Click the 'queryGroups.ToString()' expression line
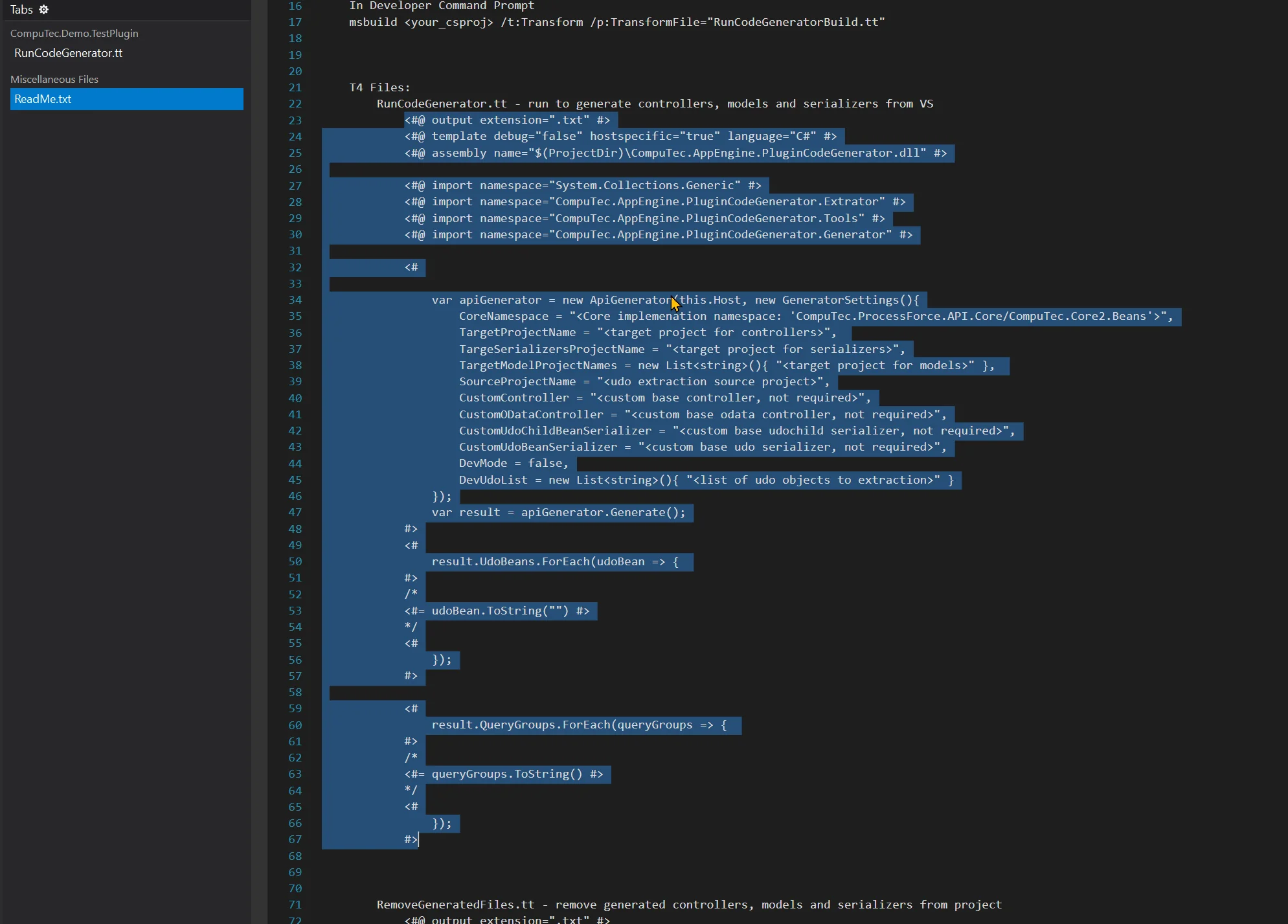 [506, 774]
